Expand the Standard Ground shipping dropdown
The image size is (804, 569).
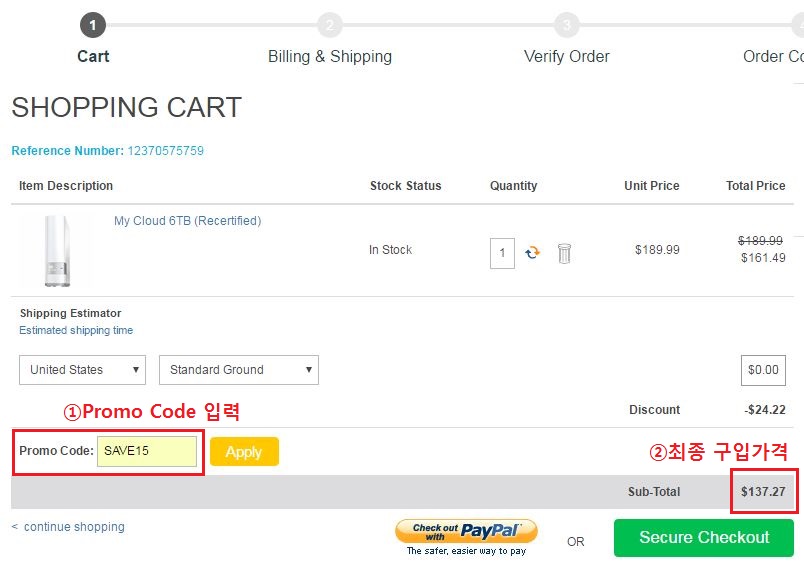(238, 370)
